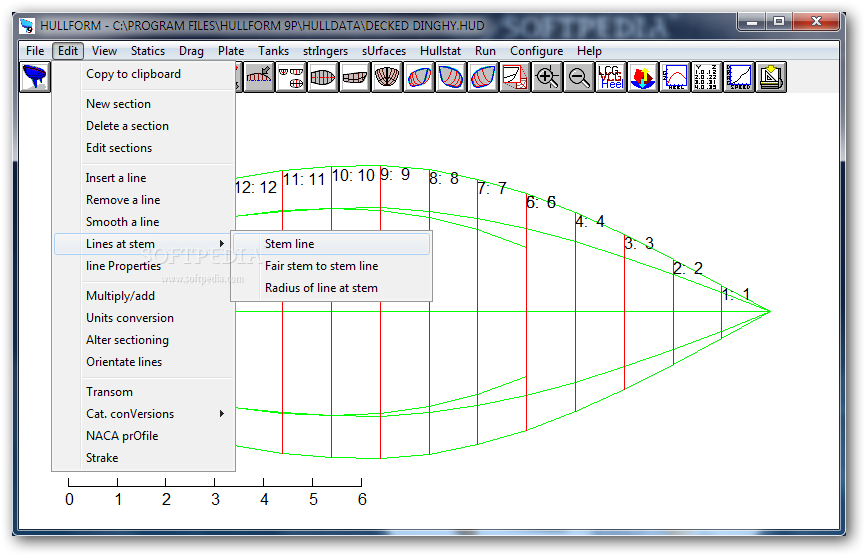Open the Plate menu
Screen dimensions: 866x556
coord(231,51)
